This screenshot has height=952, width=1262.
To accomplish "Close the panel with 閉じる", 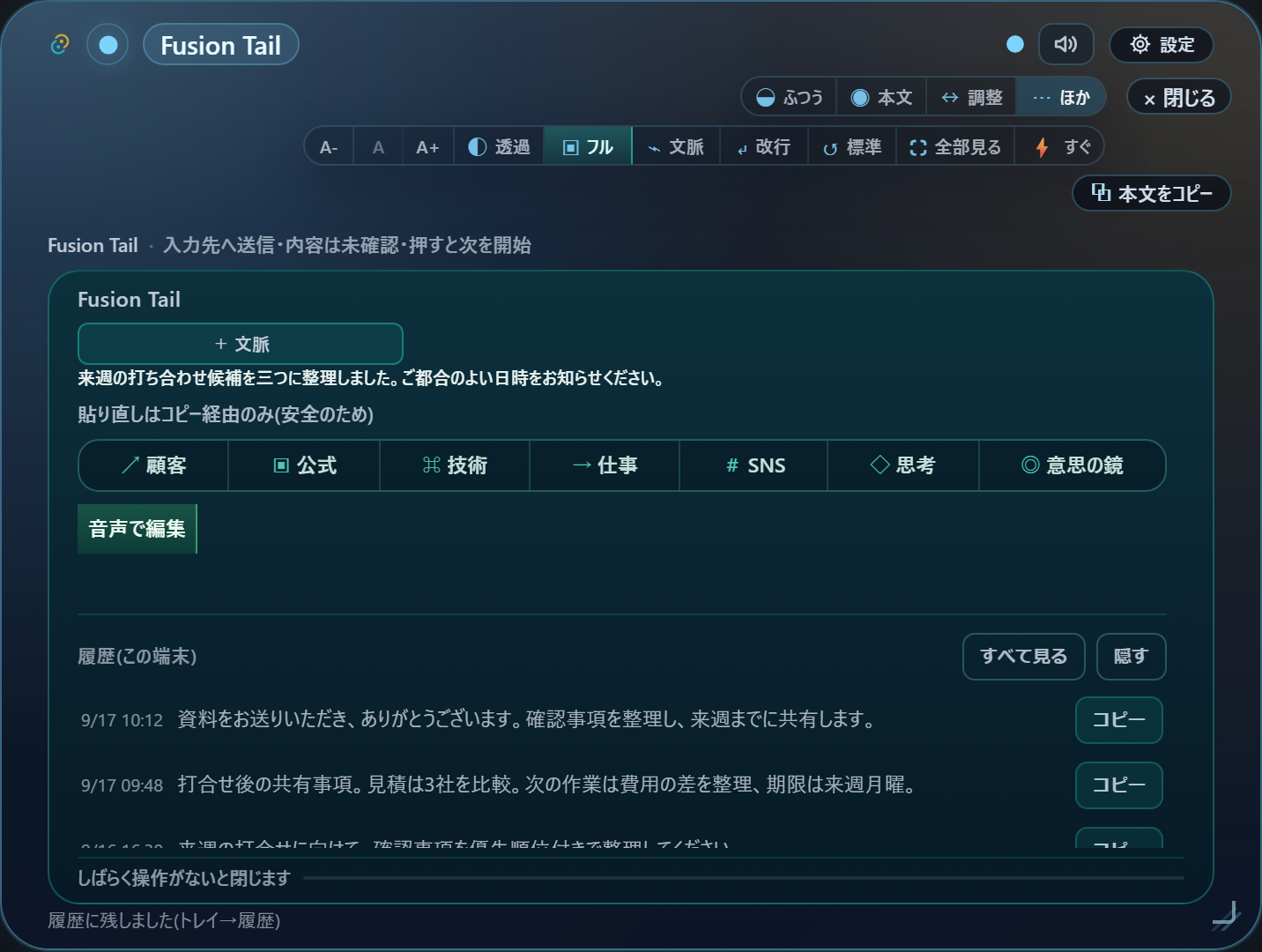I will click(x=1178, y=97).
